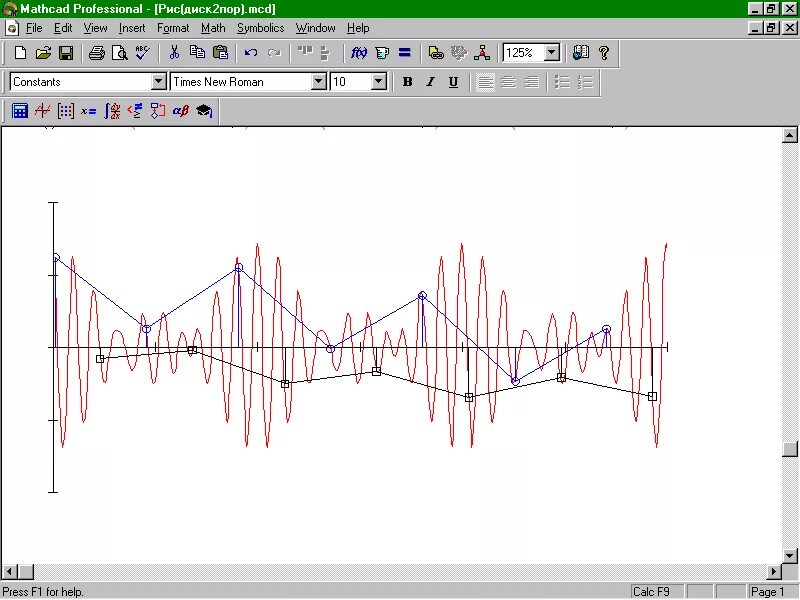The image size is (800, 600).
Task: Open the Math menu
Action: click(213, 28)
